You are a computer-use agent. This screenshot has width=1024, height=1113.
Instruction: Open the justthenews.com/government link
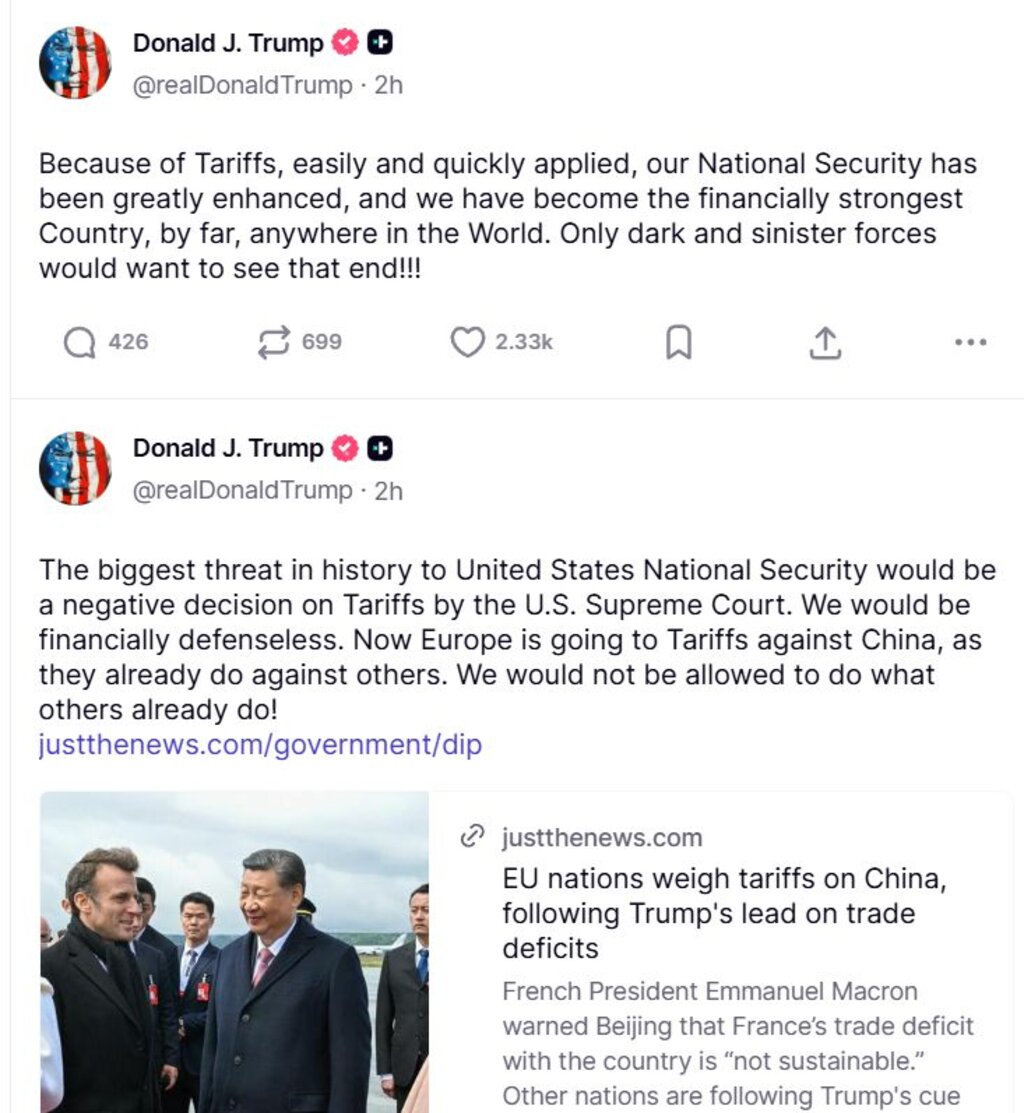coord(260,745)
